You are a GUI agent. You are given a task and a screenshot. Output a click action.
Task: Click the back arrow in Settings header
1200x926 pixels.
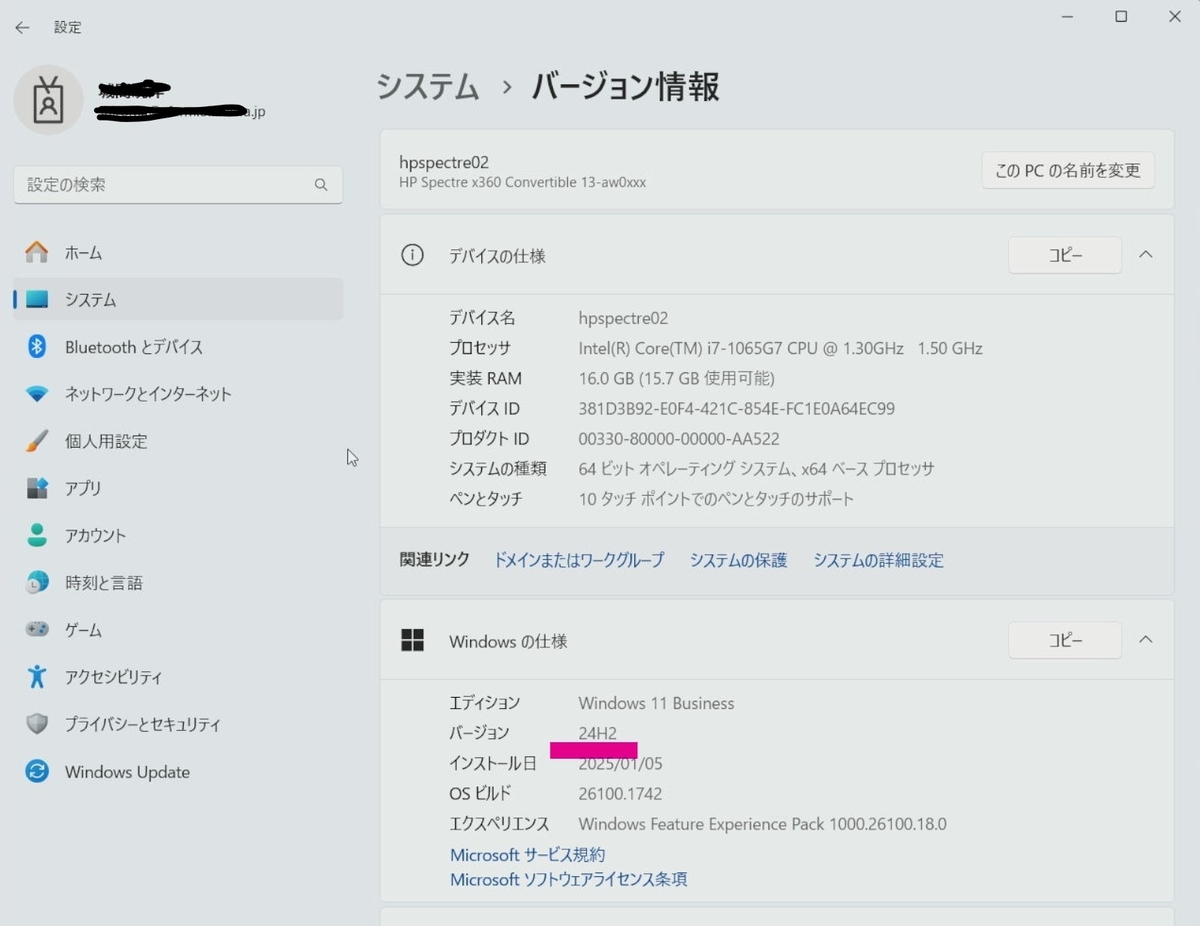[x=22, y=28]
